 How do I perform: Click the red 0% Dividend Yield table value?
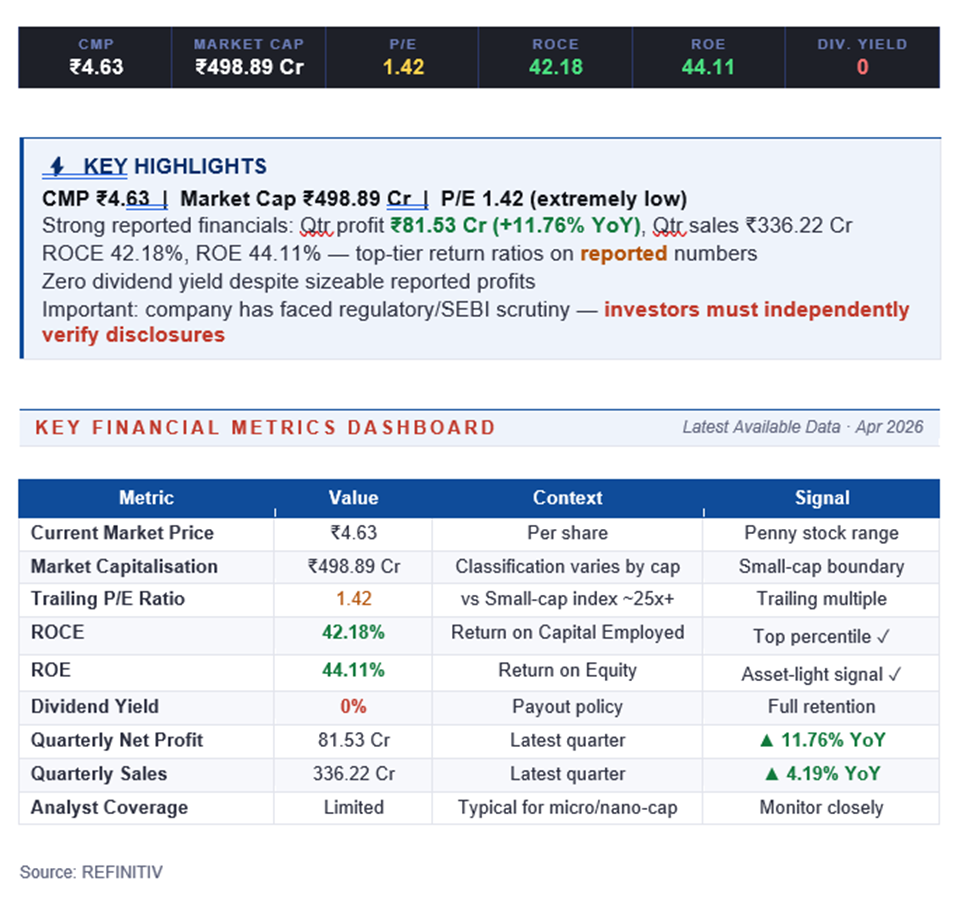coord(353,706)
